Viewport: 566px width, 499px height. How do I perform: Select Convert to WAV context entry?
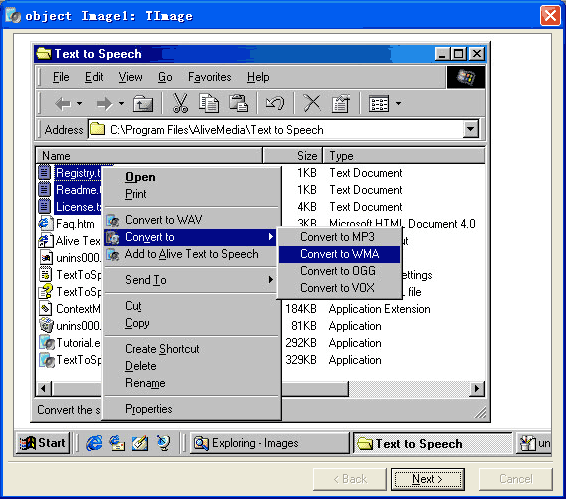(x=192, y=220)
